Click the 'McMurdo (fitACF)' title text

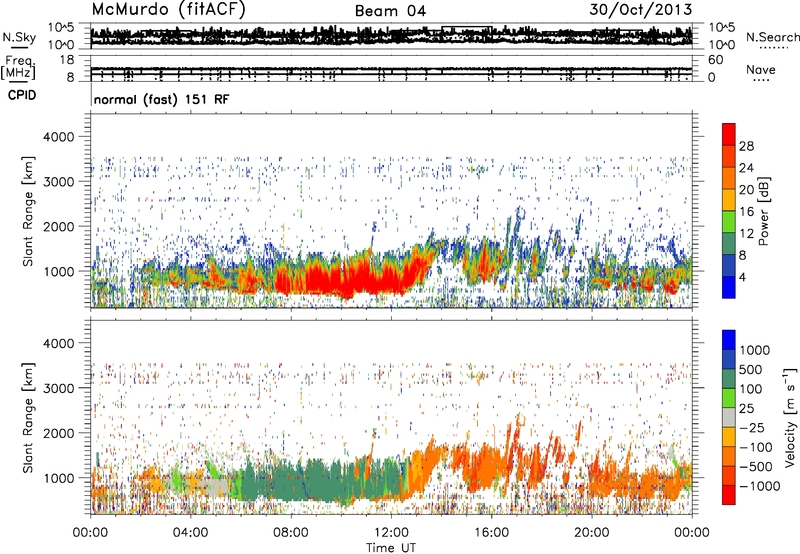pyautogui.click(x=168, y=10)
